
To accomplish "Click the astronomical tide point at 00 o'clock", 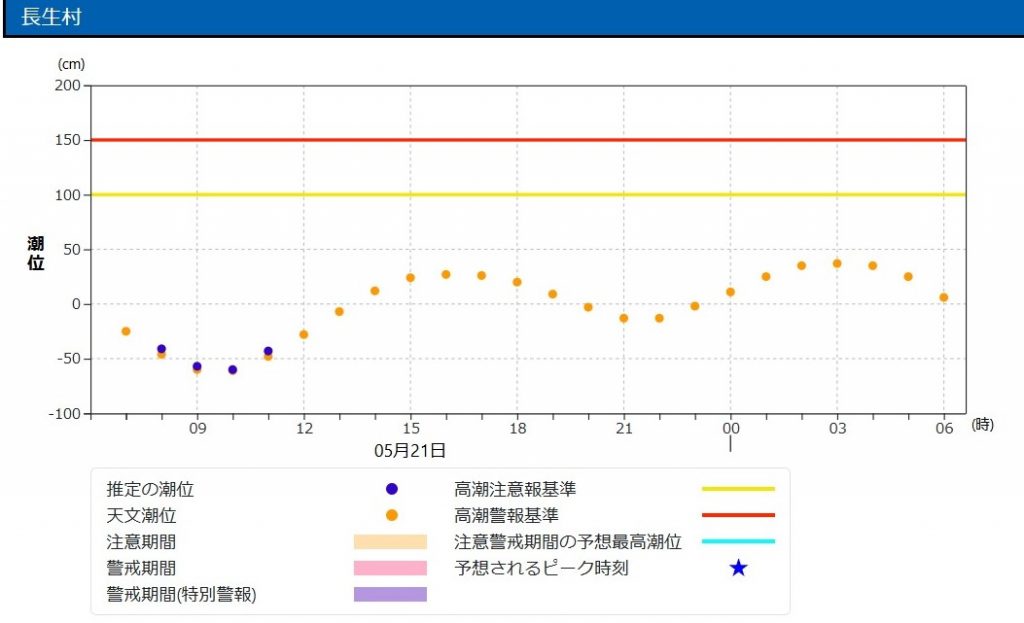I will (x=730, y=292).
